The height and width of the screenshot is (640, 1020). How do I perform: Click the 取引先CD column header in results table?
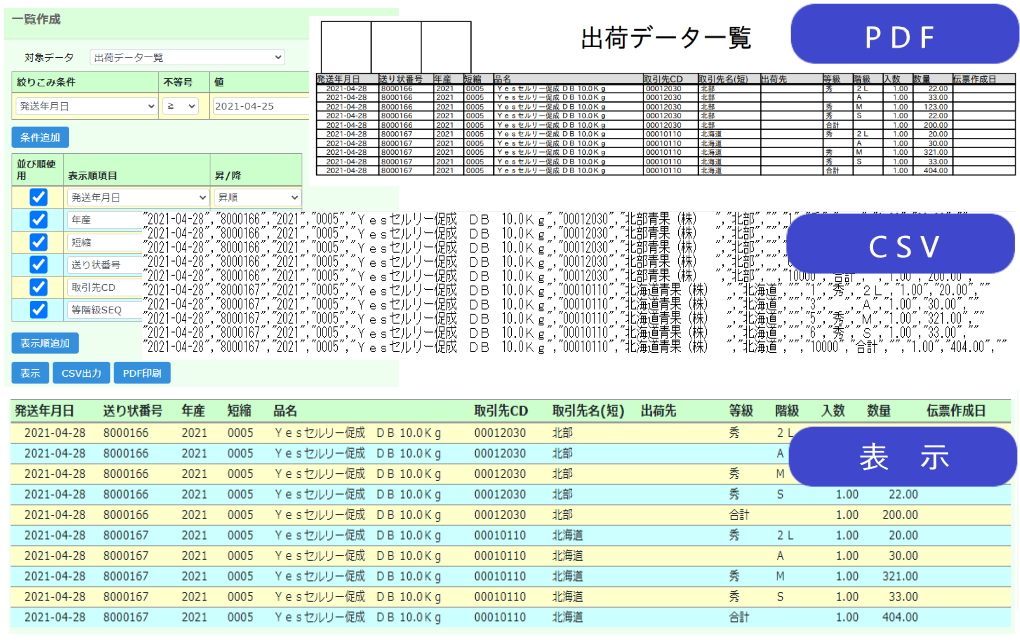pos(500,411)
